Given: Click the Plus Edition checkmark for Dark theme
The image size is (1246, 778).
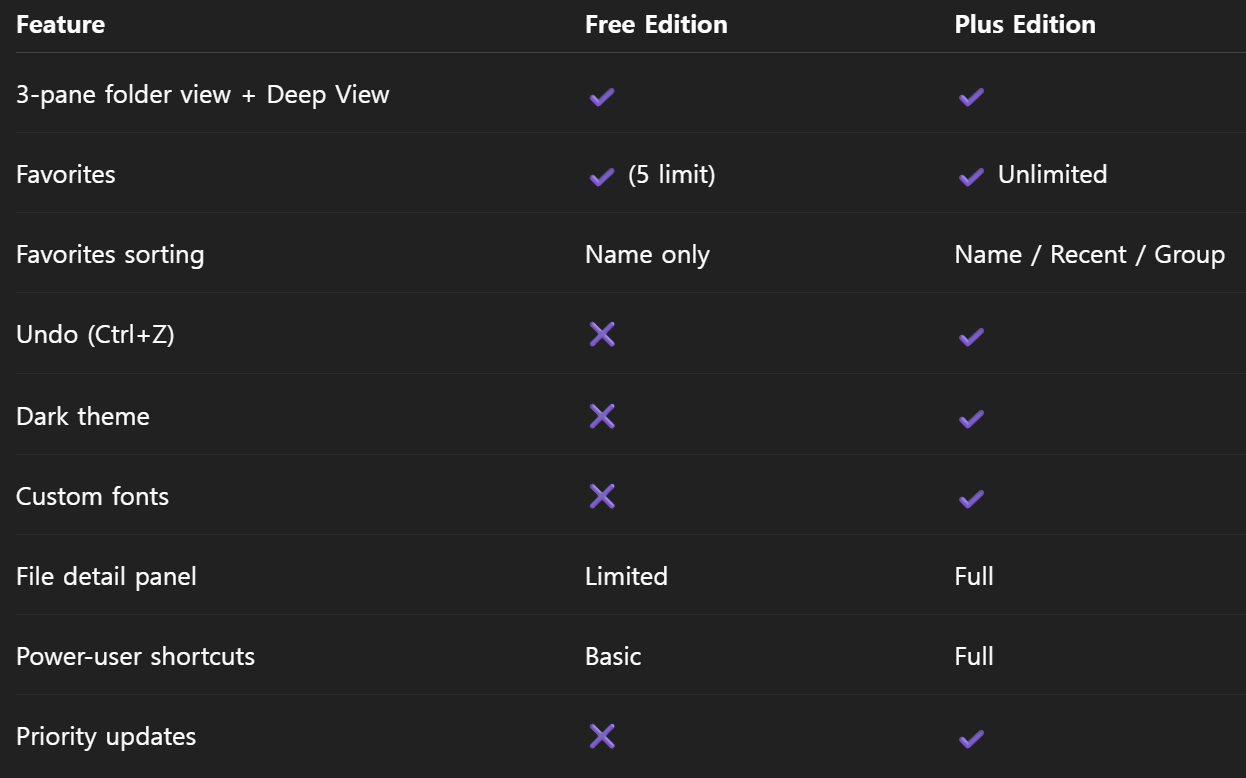Looking at the screenshot, I should (x=971, y=418).
